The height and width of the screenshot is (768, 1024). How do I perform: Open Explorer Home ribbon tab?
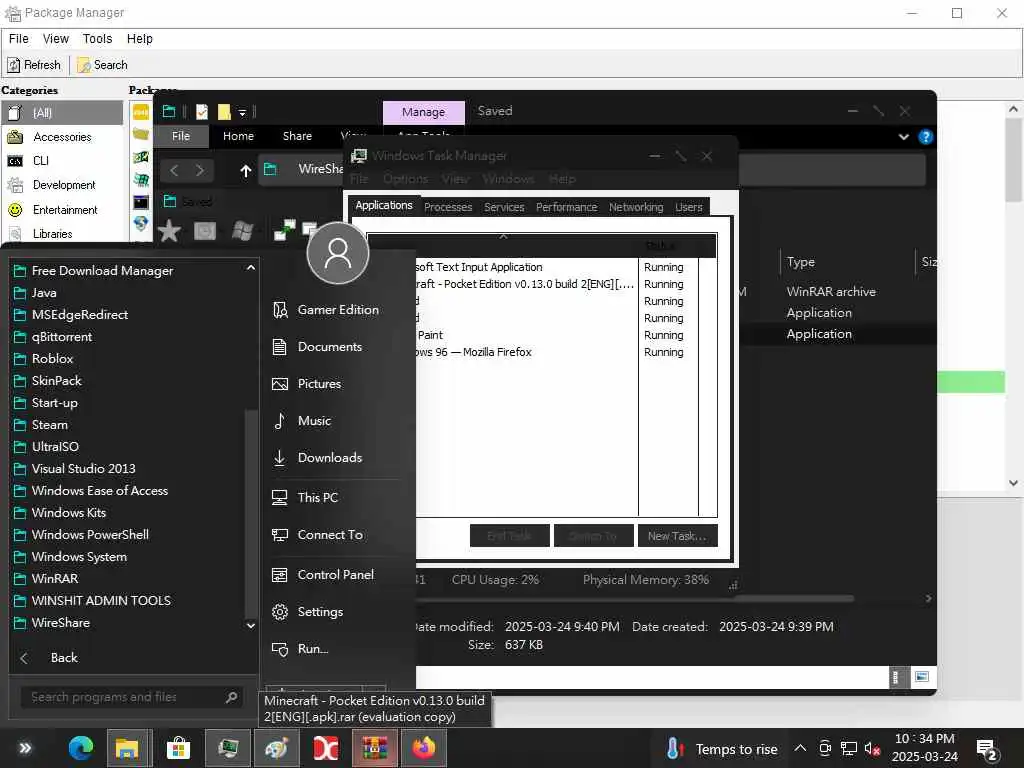point(238,136)
